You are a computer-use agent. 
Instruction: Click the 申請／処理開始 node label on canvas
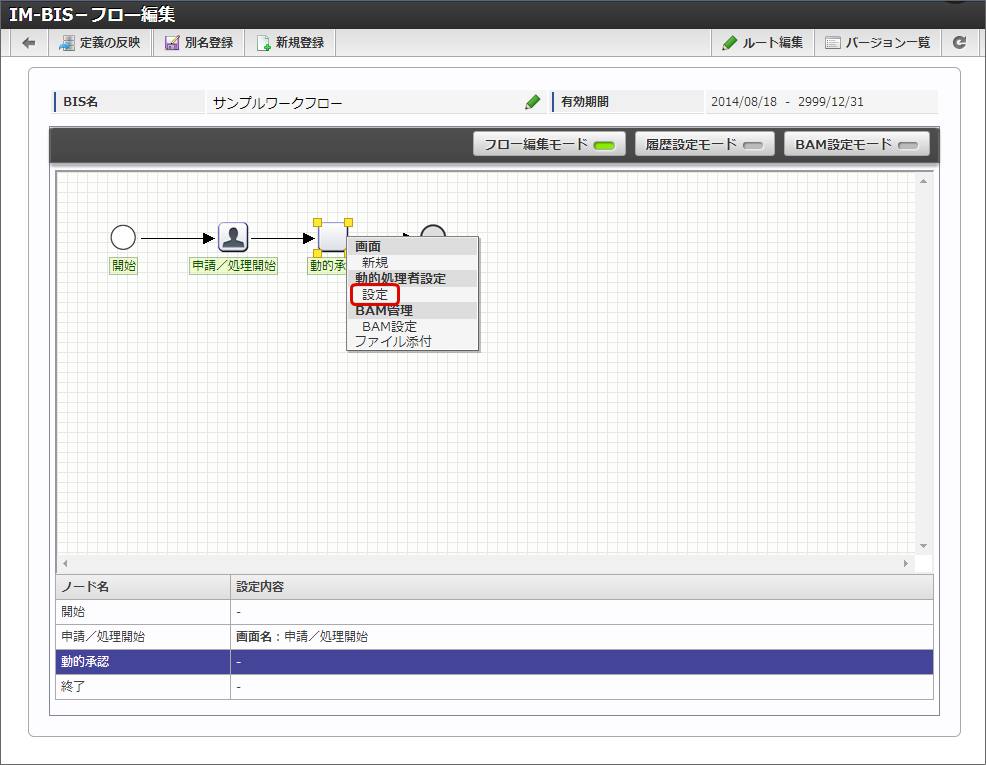pos(233,265)
